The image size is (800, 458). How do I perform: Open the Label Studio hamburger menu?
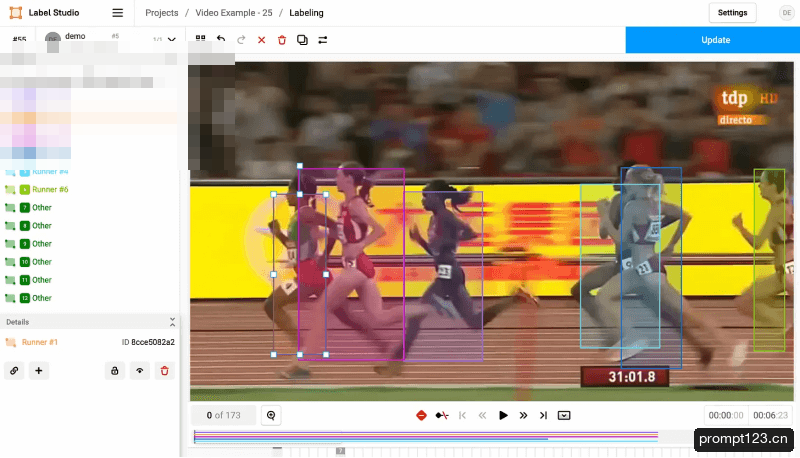[x=117, y=13]
